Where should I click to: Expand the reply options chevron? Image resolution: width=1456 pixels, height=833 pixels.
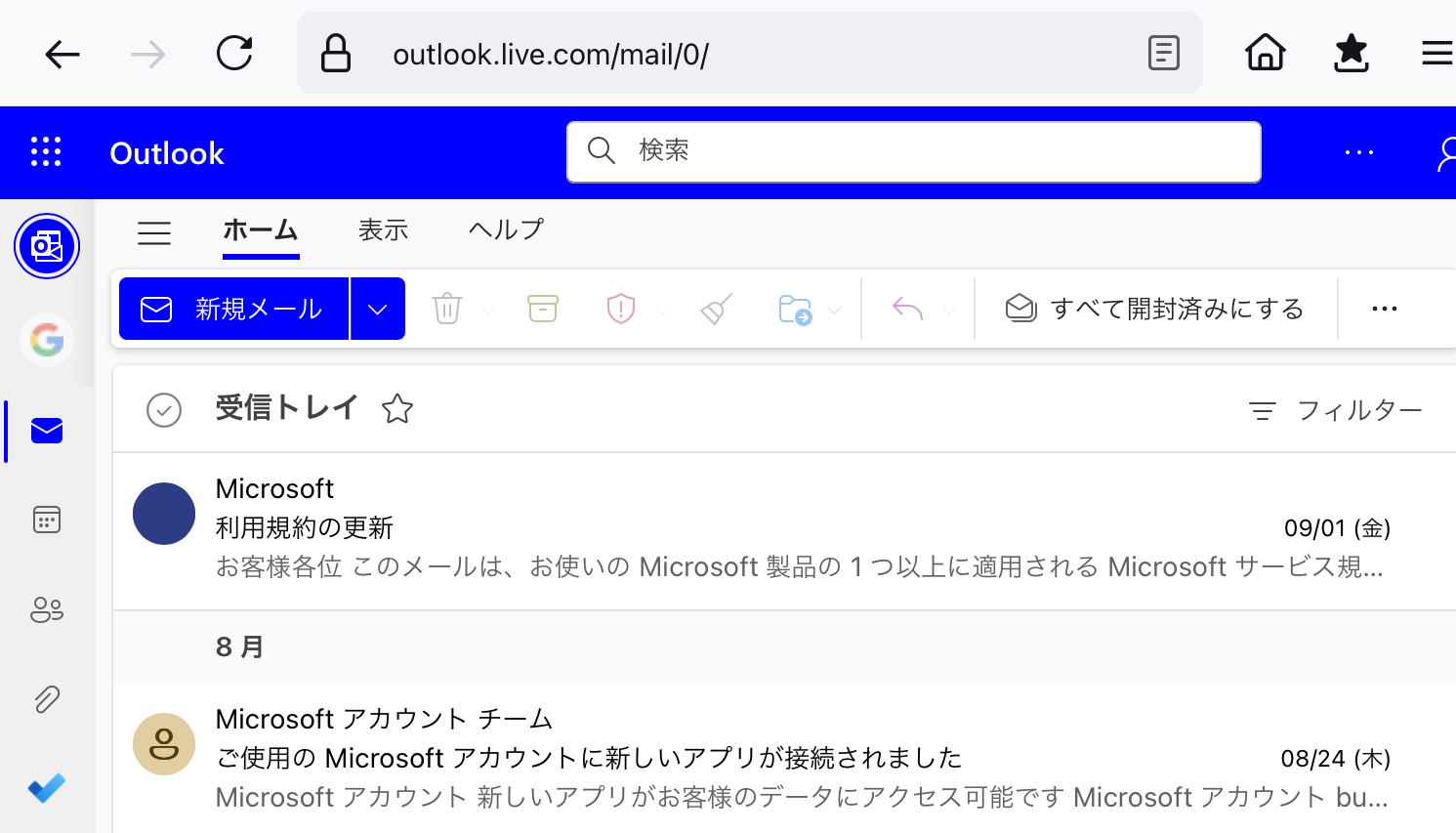click(950, 311)
